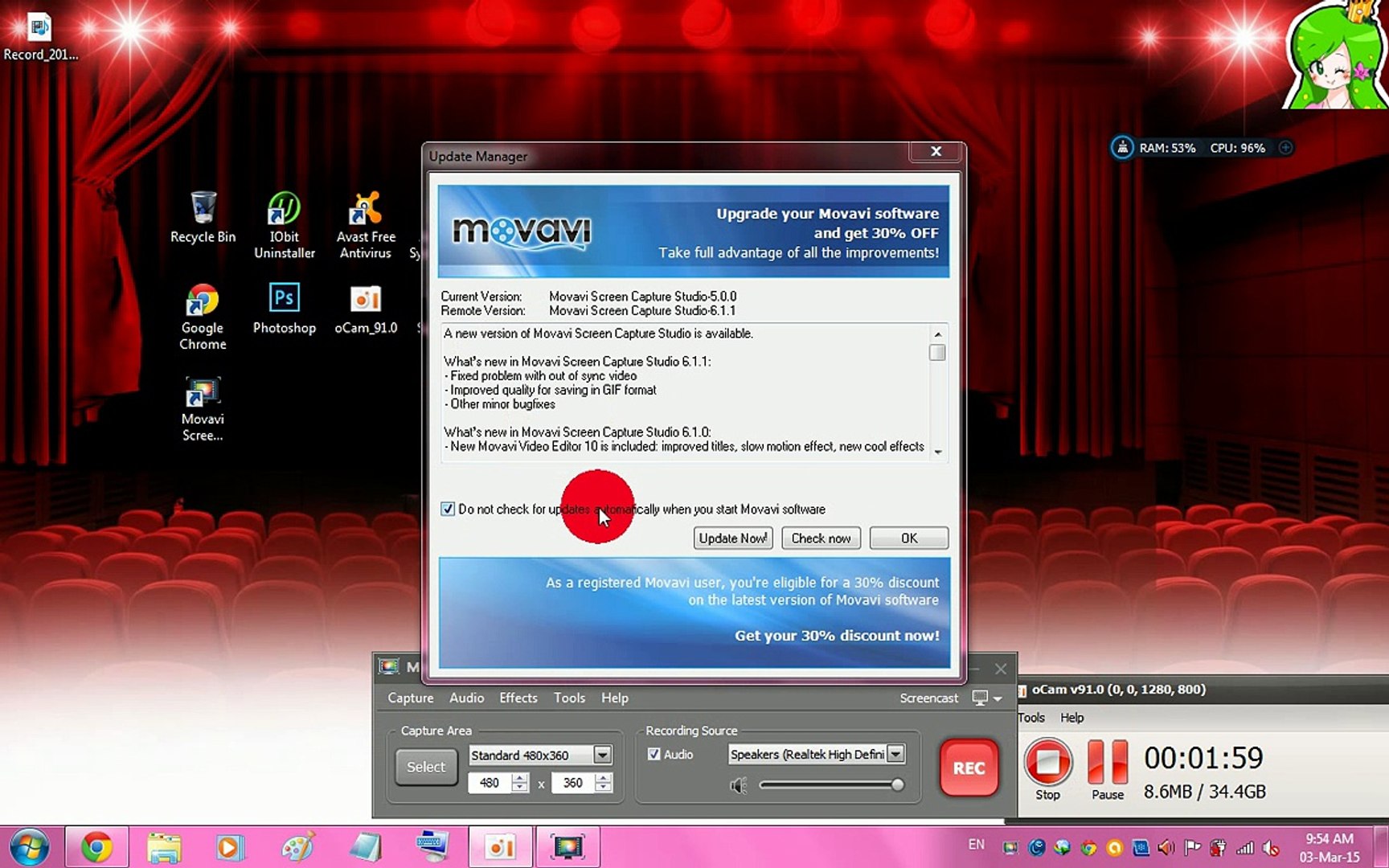This screenshot has height=868, width=1389.
Task: Click the volume speaker tray icon
Action: tap(1166, 847)
